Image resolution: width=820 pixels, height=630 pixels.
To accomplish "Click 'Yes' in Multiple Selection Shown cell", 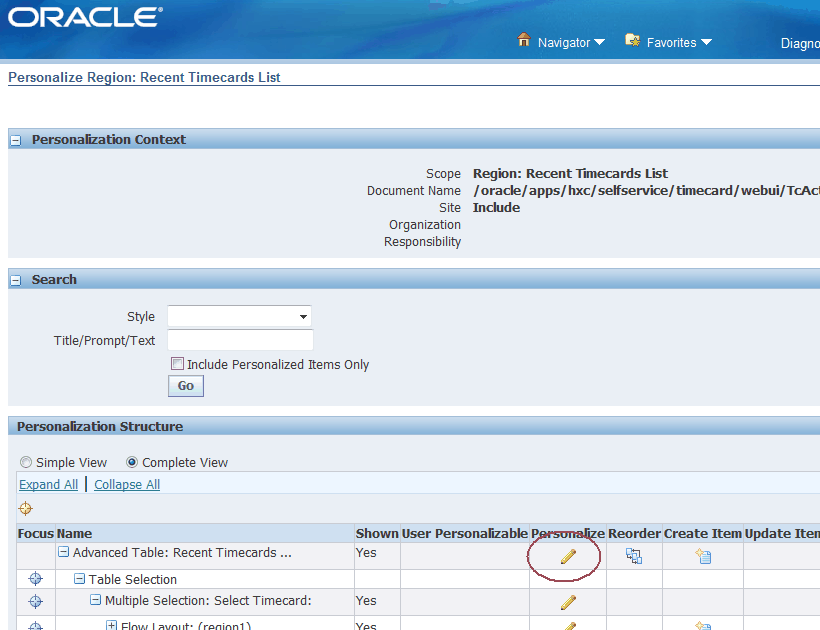I will (366, 601).
